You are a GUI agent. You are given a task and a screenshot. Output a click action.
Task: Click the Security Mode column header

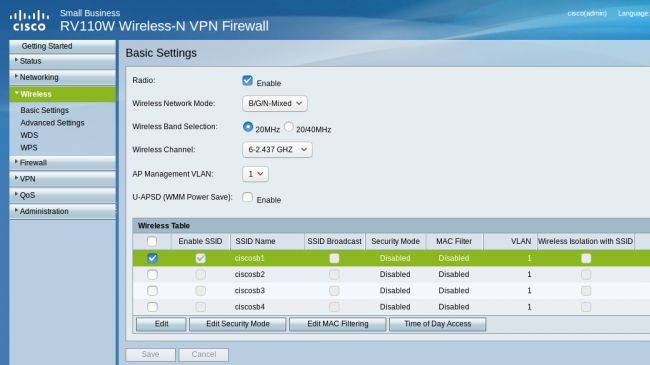coord(395,241)
